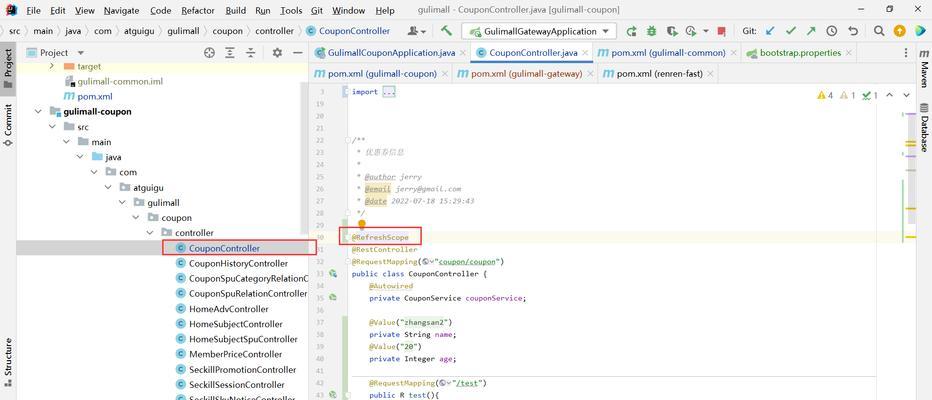Switch to pom.xml (renren-fast) tab
Image resolution: width=932 pixels, height=400 pixels.
click(659, 74)
